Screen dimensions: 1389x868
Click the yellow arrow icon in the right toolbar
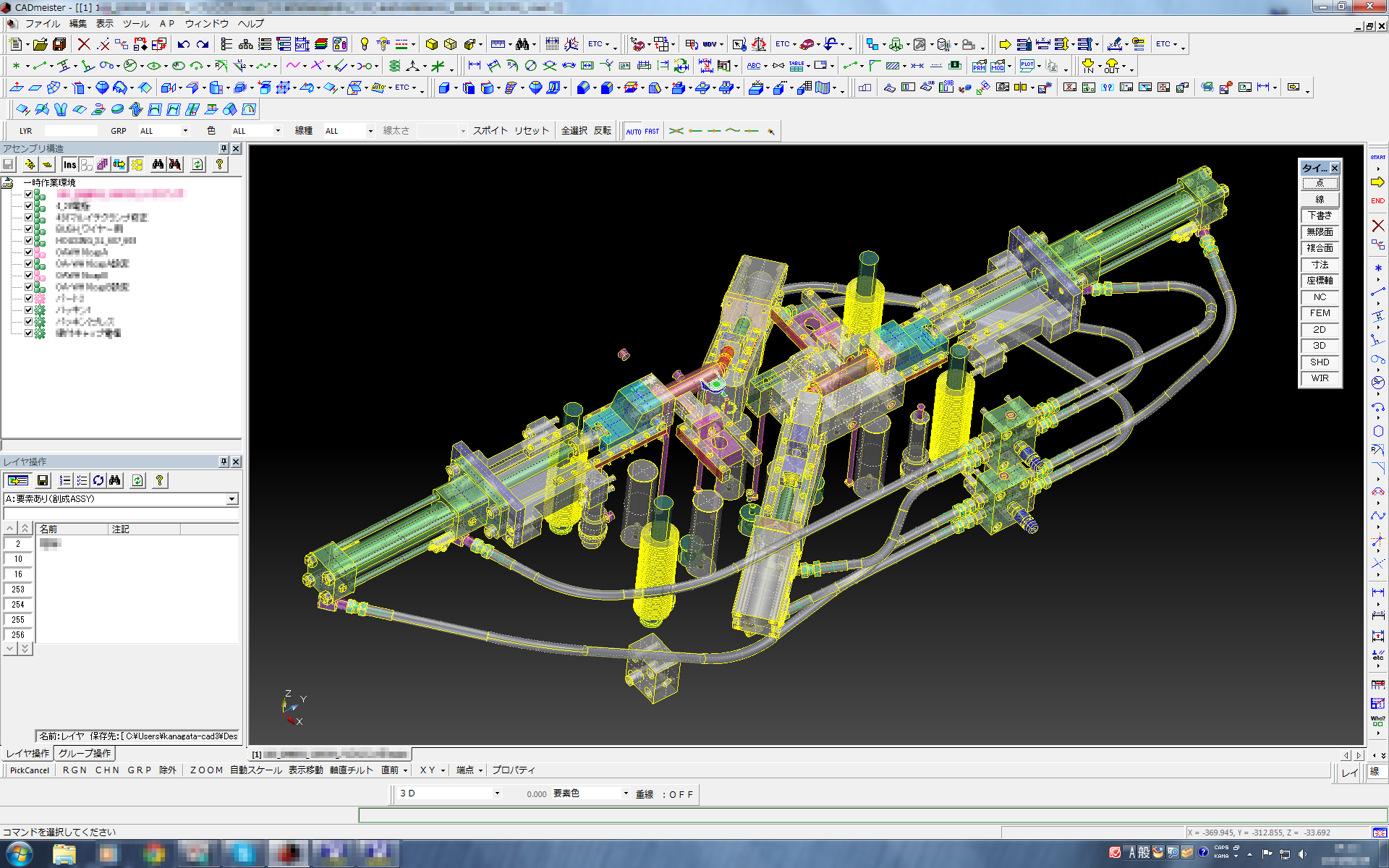[x=1377, y=182]
